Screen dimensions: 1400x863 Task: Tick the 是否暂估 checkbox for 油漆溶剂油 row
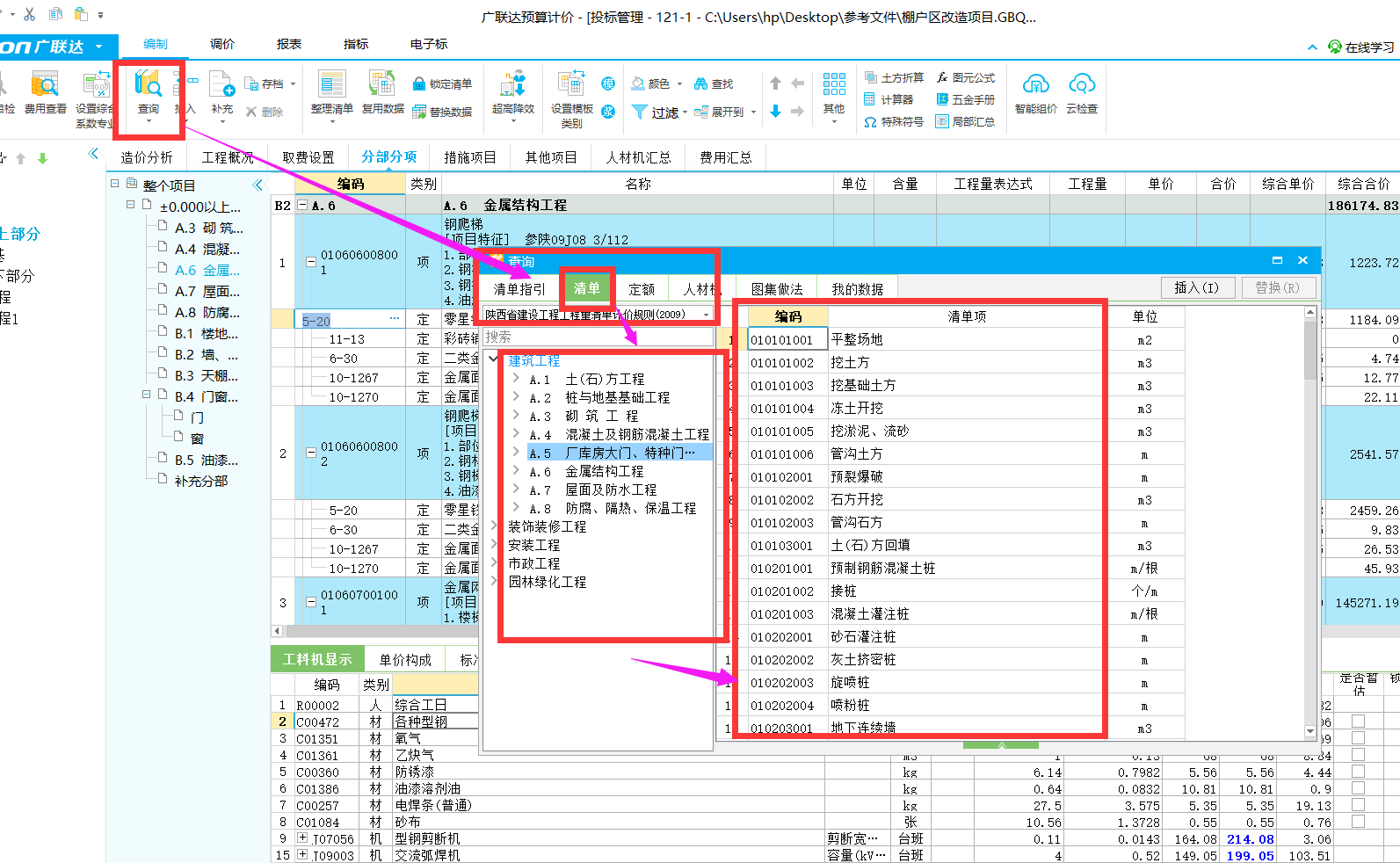(1358, 787)
